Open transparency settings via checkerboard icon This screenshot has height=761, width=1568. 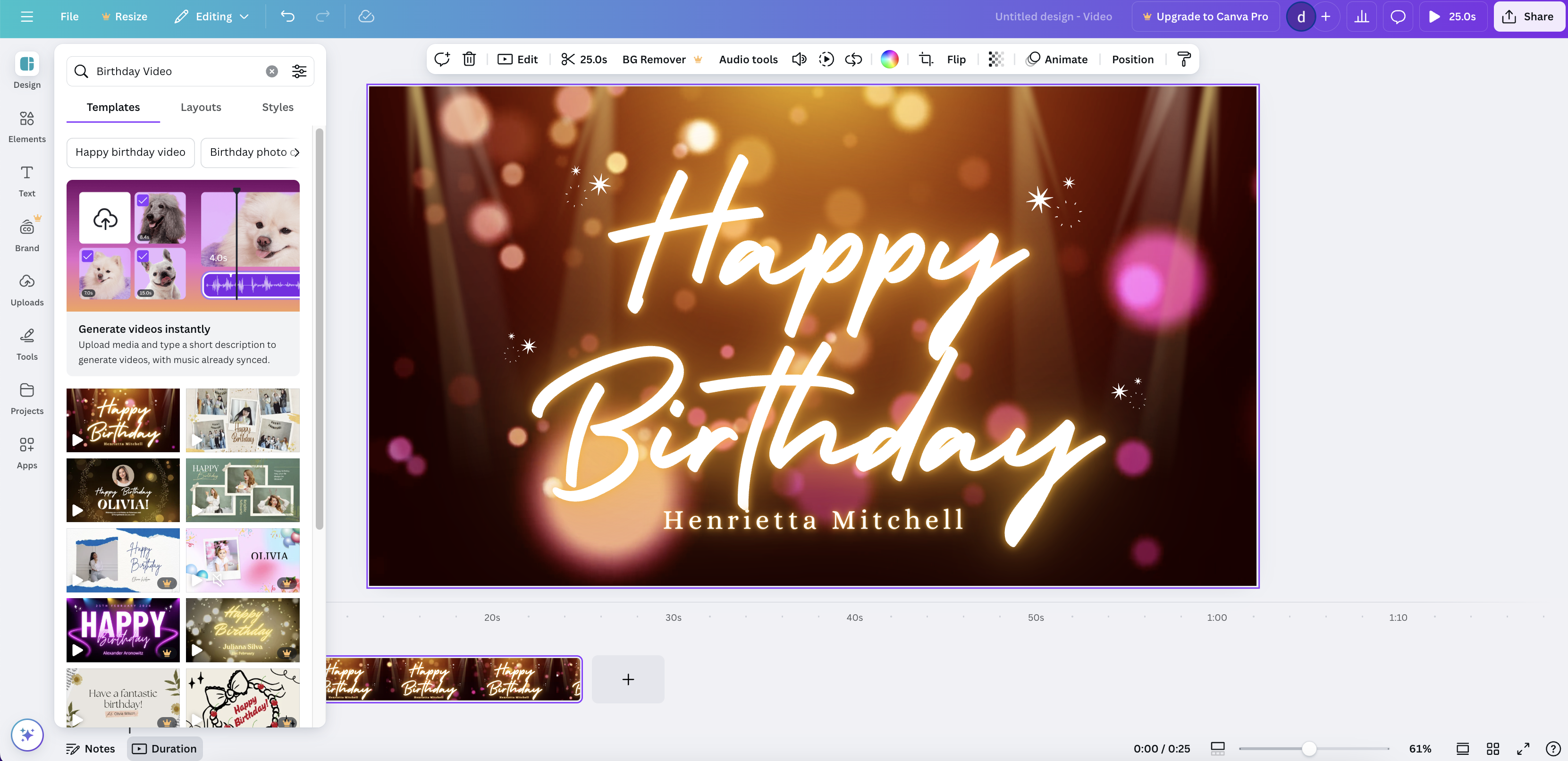[x=995, y=59]
